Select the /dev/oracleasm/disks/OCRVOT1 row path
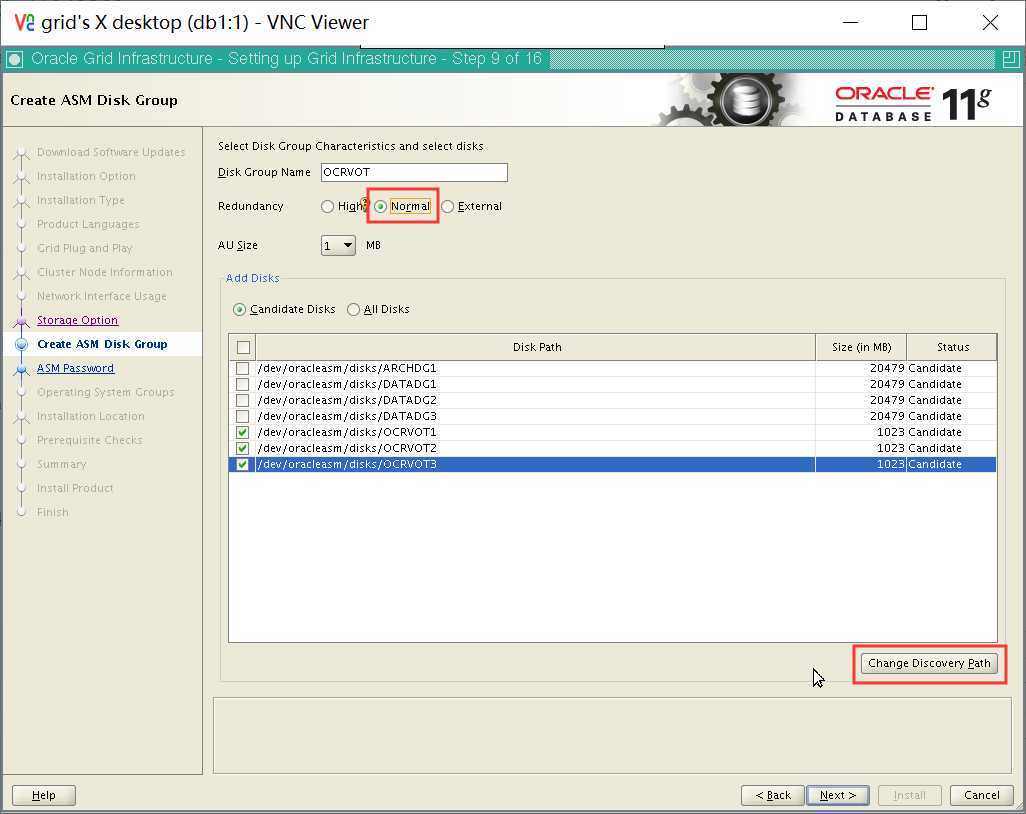Image resolution: width=1026 pixels, height=814 pixels. 347,433
